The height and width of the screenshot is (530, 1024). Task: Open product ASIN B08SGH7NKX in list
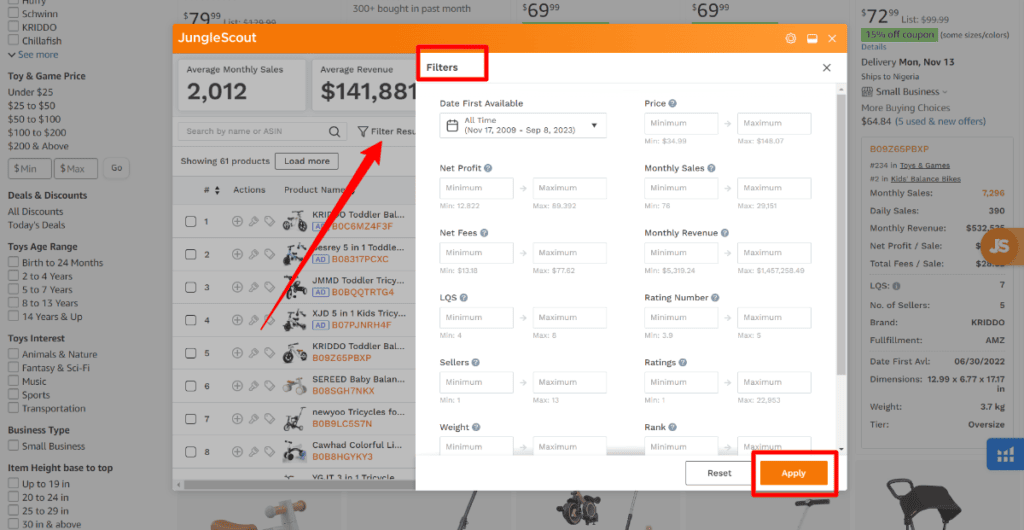click(344, 391)
